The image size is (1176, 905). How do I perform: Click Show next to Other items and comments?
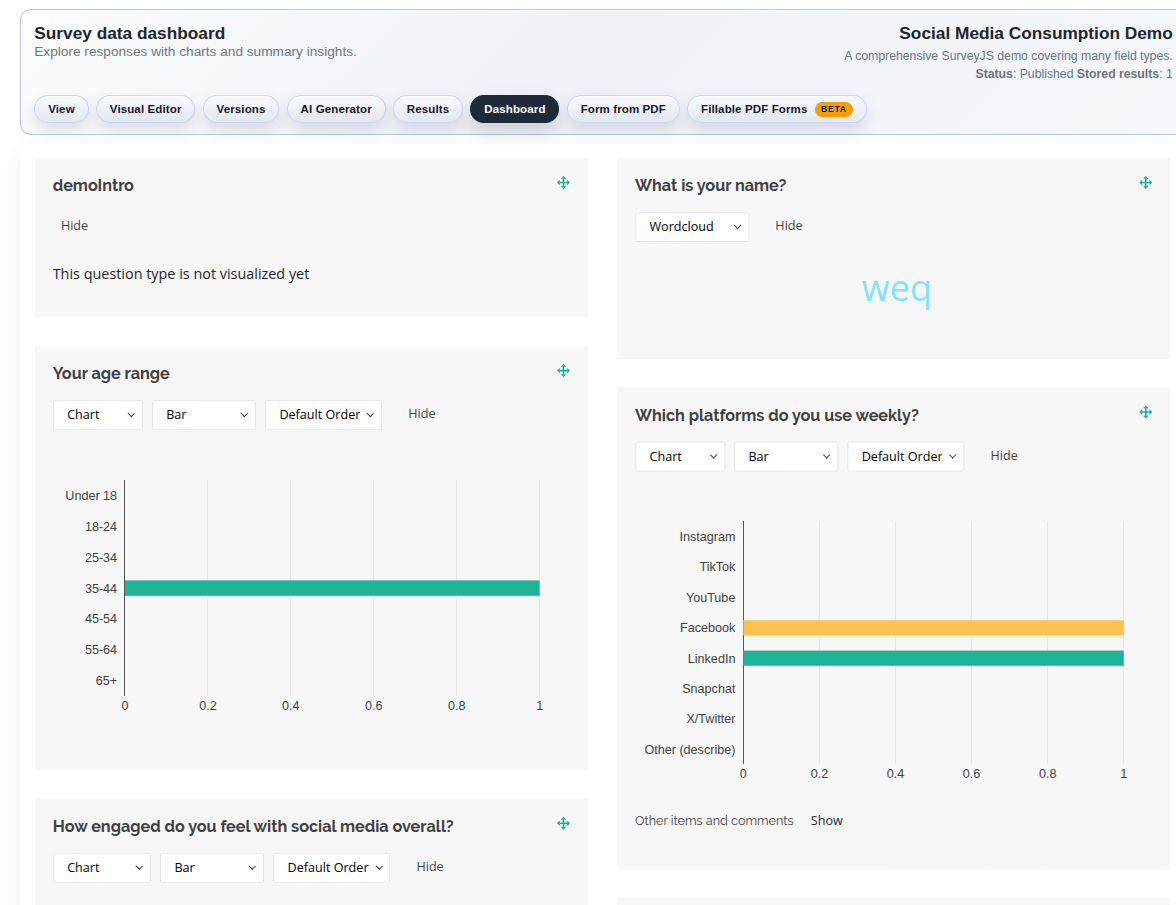point(826,820)
